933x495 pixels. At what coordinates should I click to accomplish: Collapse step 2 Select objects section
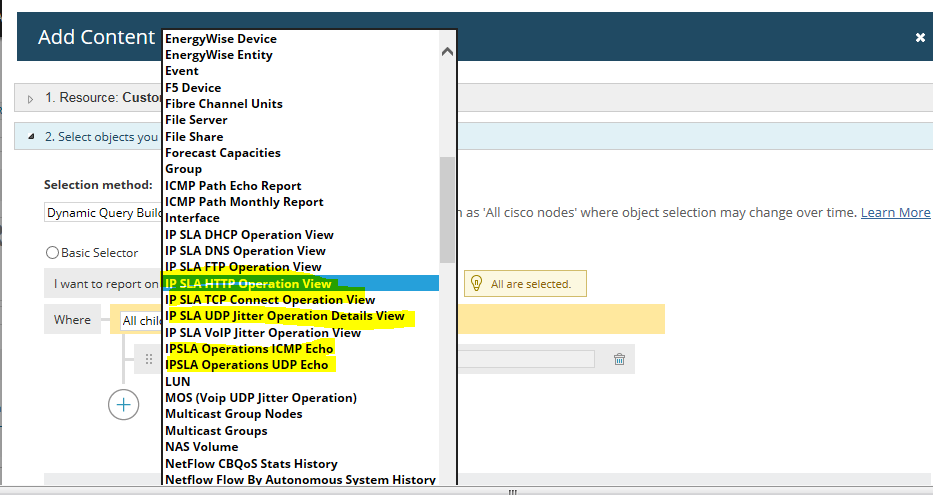(x=31, y=137)
